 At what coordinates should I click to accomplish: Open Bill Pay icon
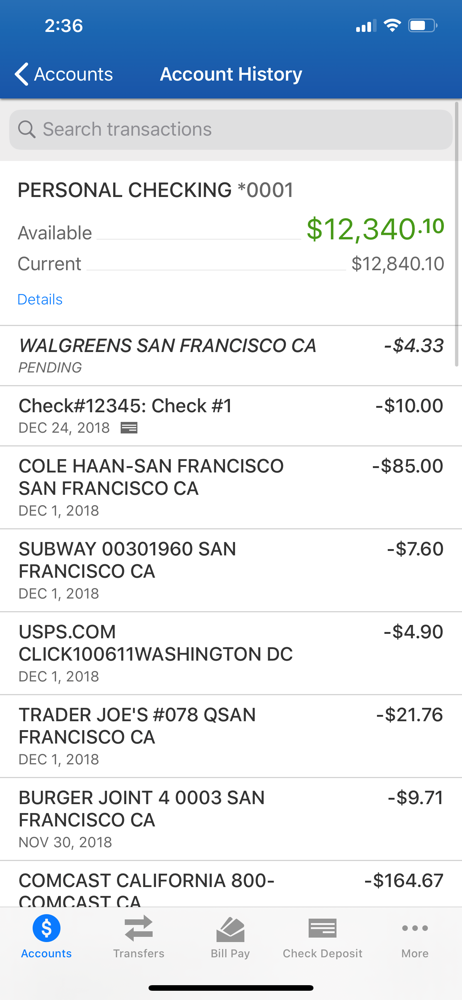click(x=230, y=929)
